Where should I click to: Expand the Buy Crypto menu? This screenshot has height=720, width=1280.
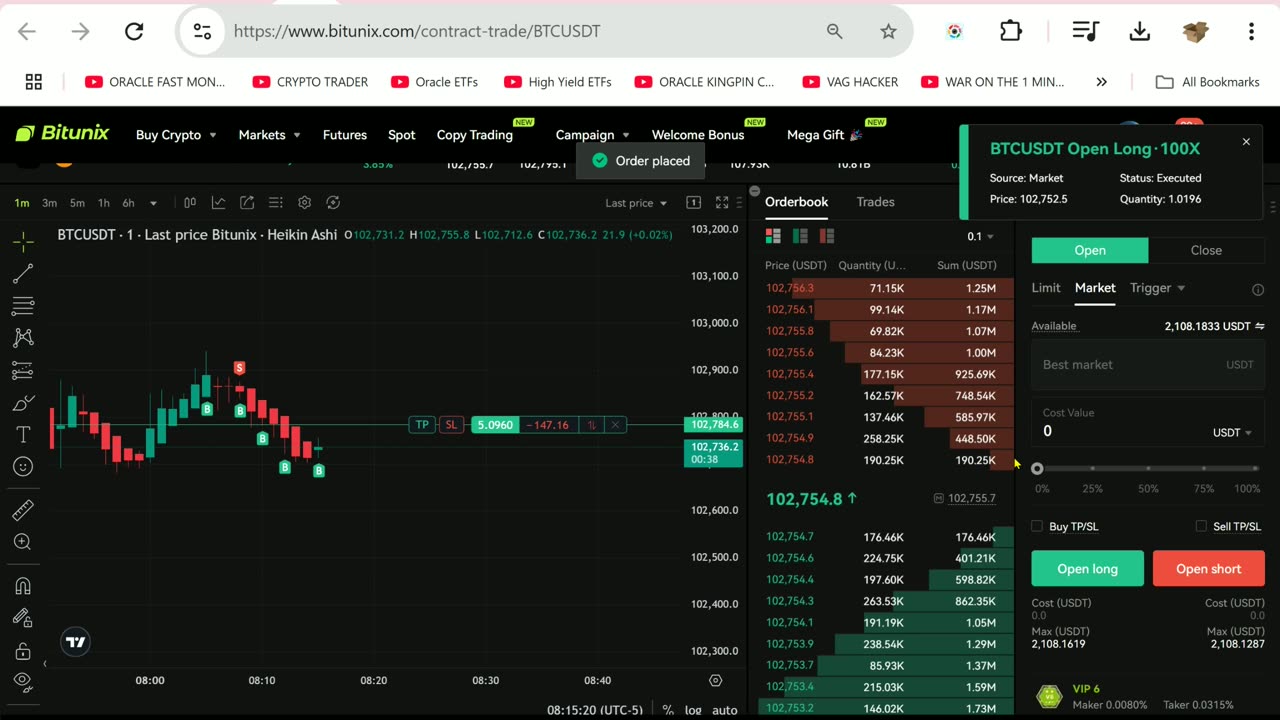tap(176, 135)
